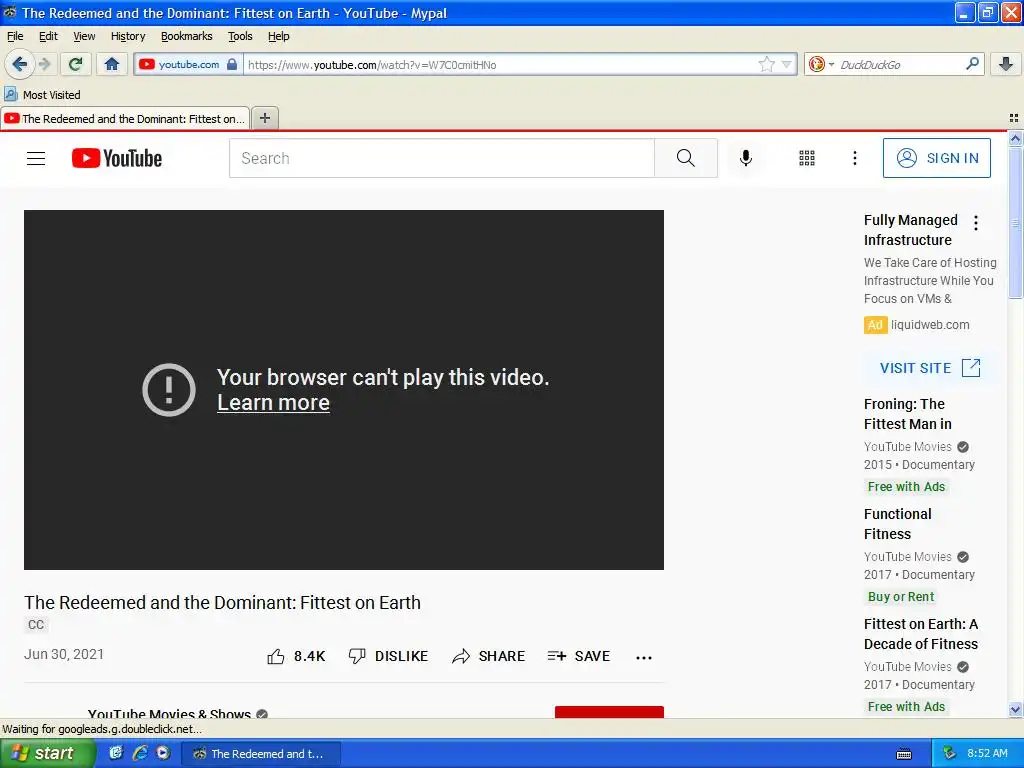Click the YouTube search magnifier button
Viewport: 1024px width, 768px height.
point(686,158)
